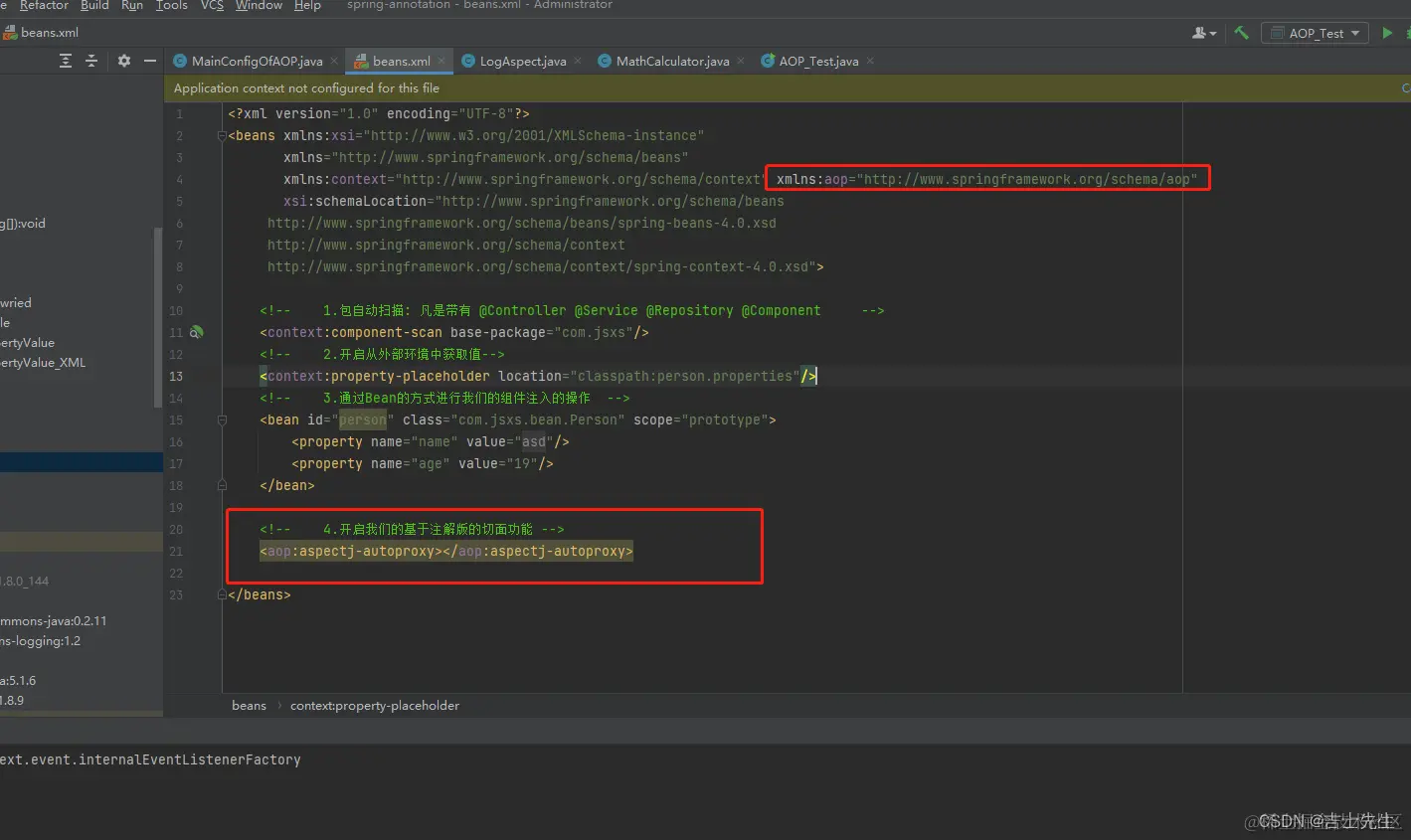1411x840 pixels.
Task: Click 'beans' in the editor breadcrumb
Action: (x=249, y=706)
